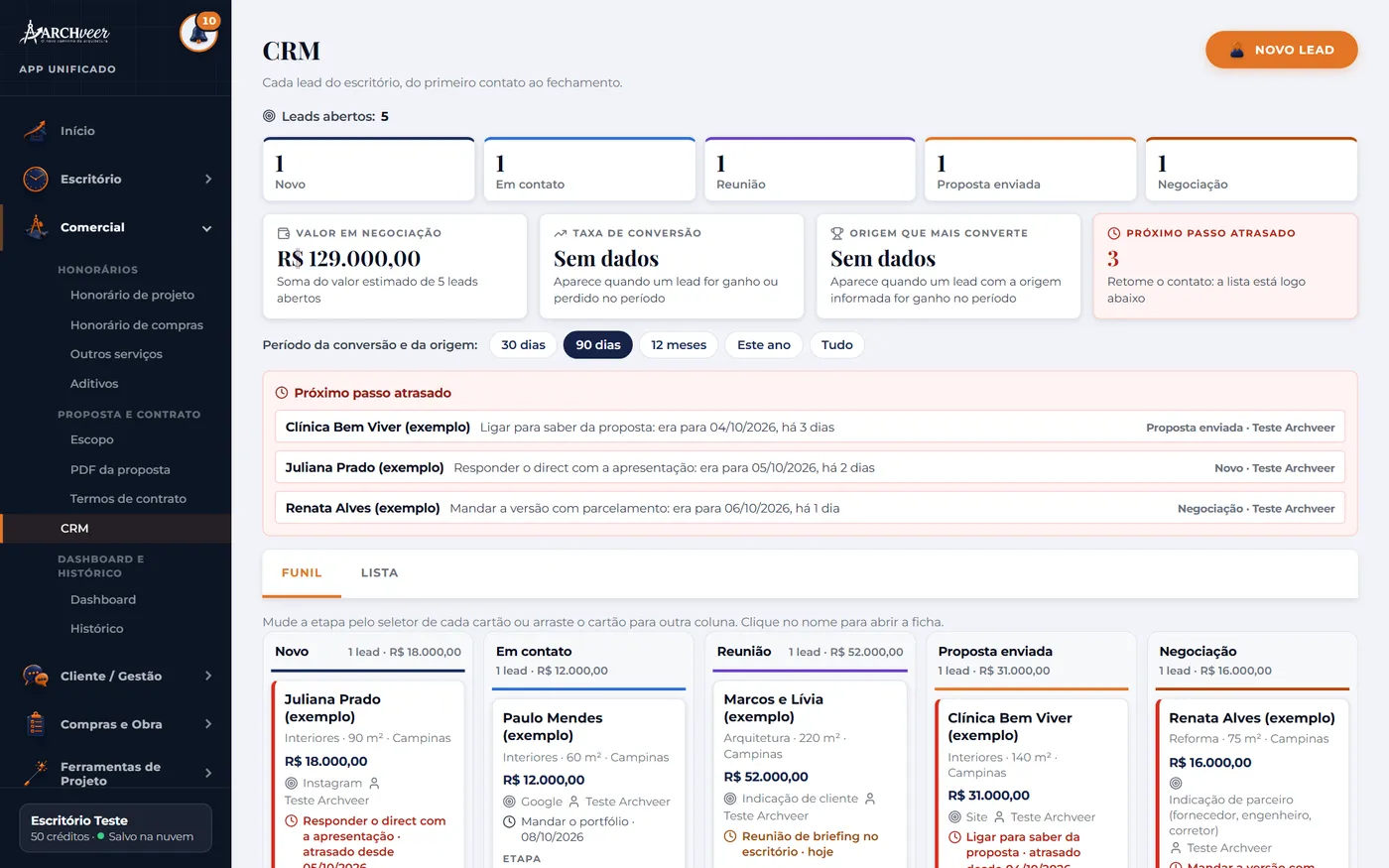Click the Ferramentas de Projeto wand icon
This screenshot has width=1389, height=868.
pos(36,774)
